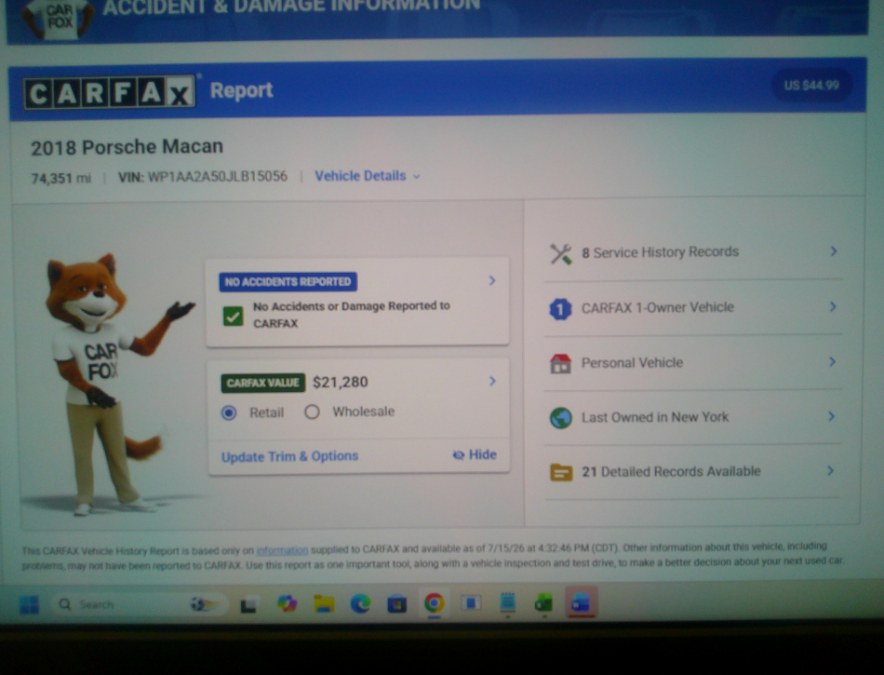Open Microsoft Edge from the taskbar
Viewport: 884px width, 675px height.
[x=361, y=604]
